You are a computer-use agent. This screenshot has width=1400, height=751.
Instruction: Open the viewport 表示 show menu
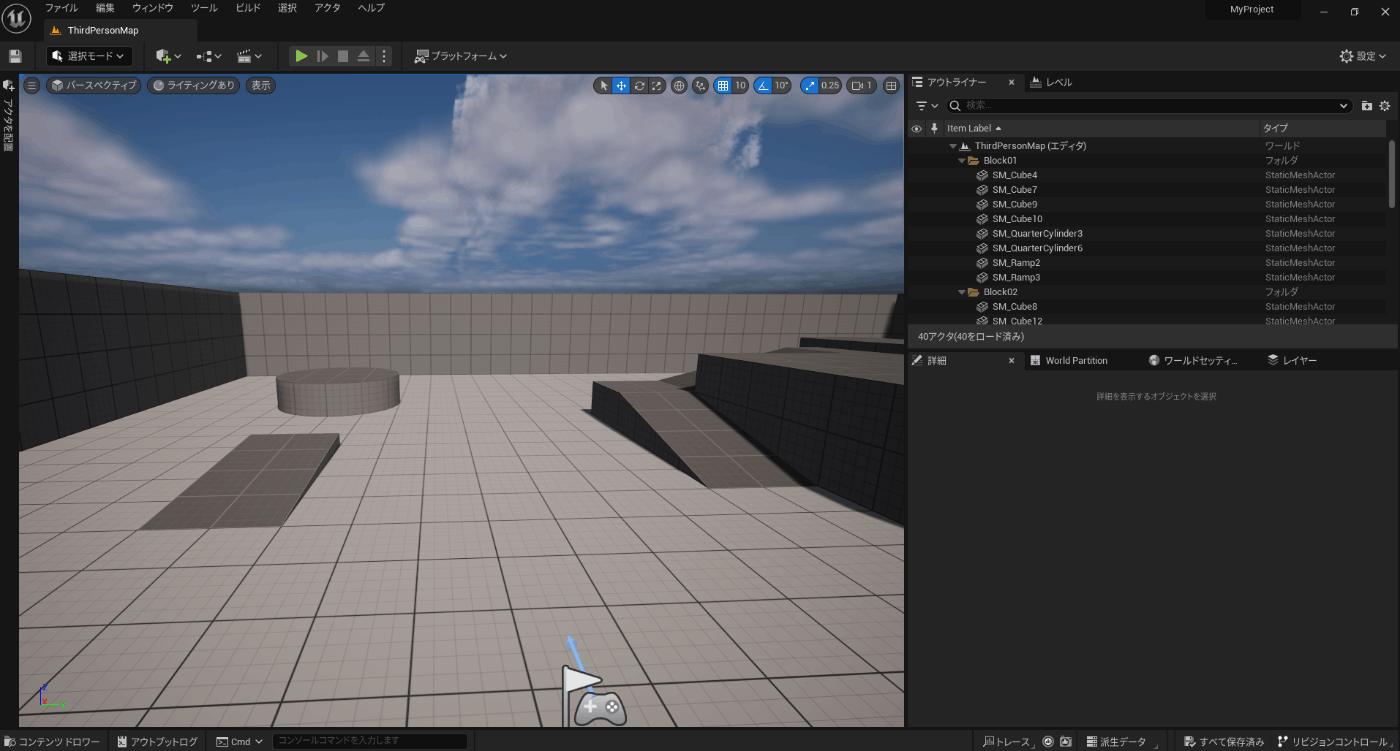(260, 85)
